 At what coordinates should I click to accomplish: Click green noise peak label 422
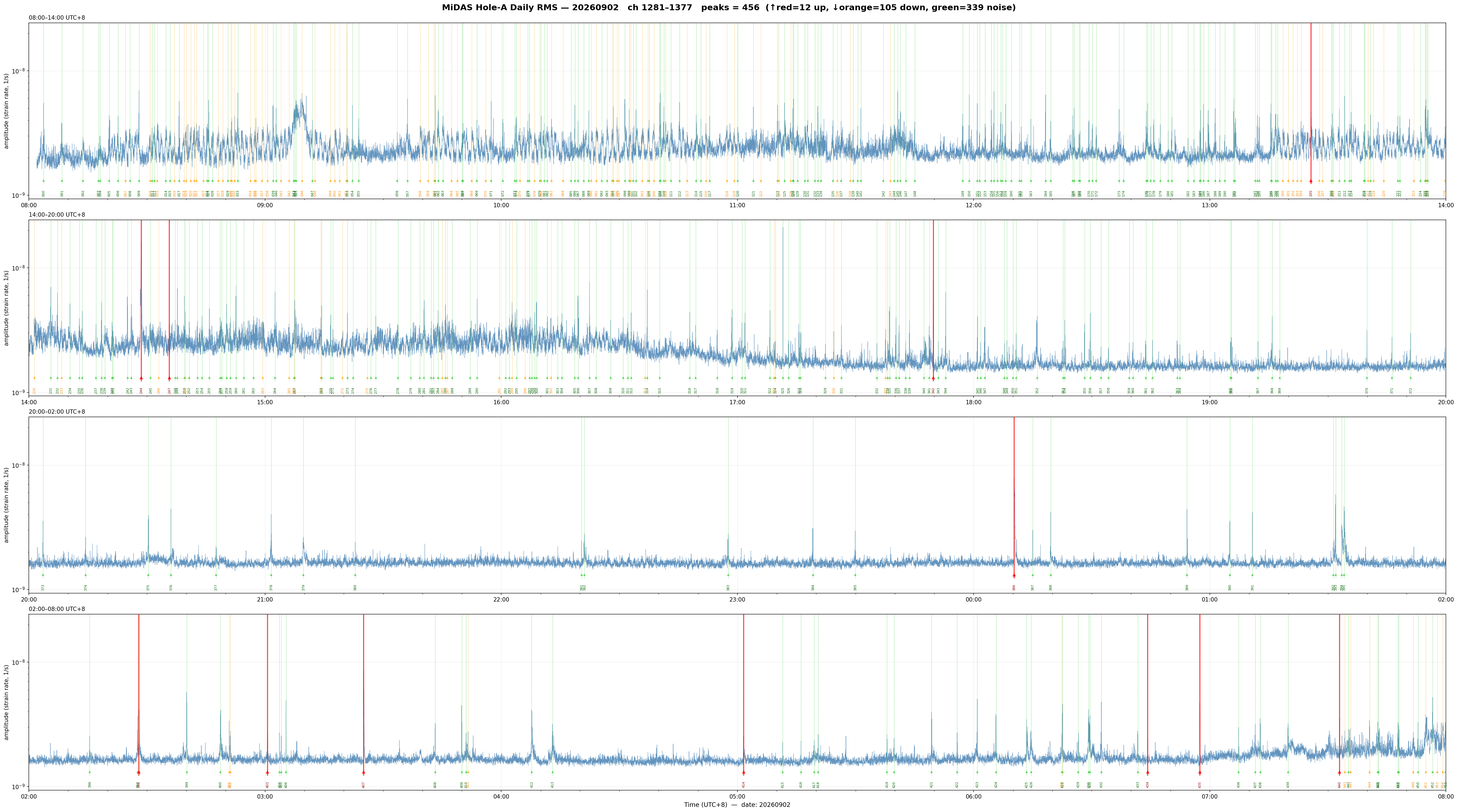click(x=957, y=785)
